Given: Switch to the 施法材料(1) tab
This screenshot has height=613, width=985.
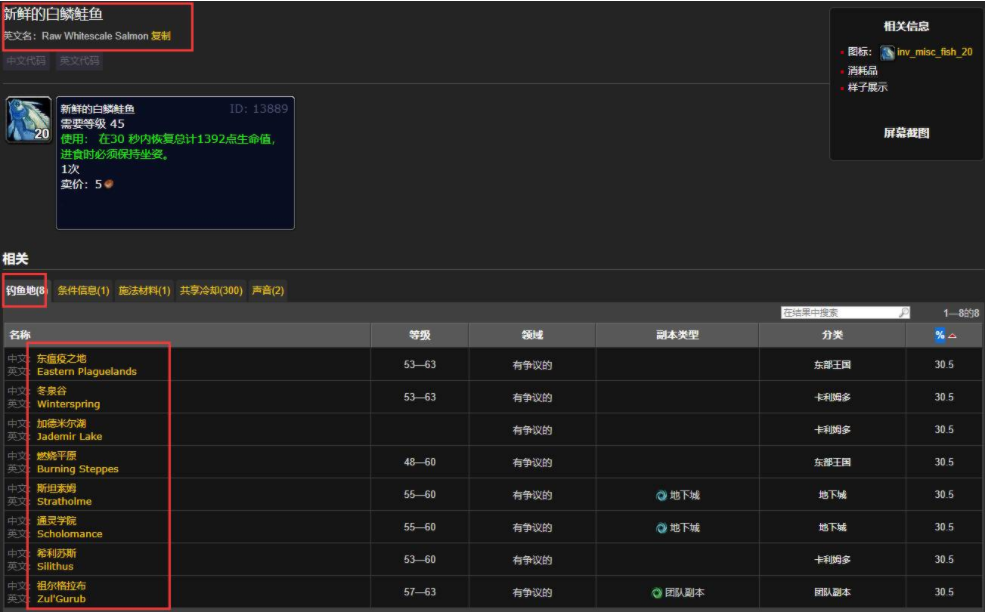Looking at the screenshot, I should click(x=144, y=290).
